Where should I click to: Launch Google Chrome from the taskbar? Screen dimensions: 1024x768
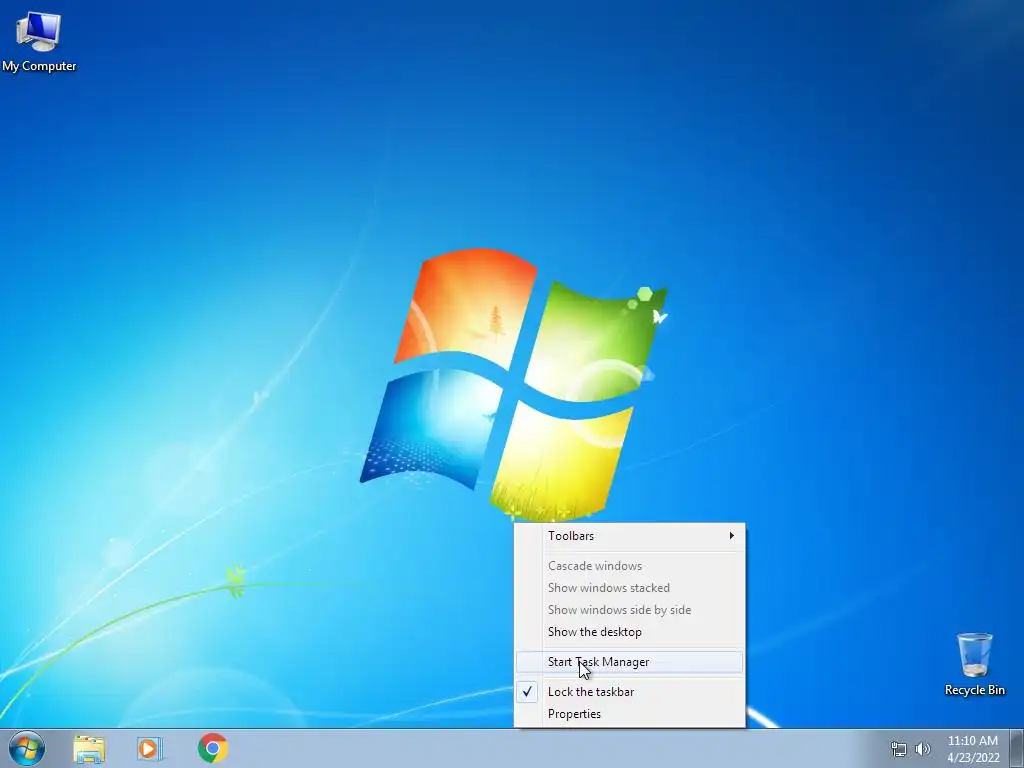[x=212, y=748]
